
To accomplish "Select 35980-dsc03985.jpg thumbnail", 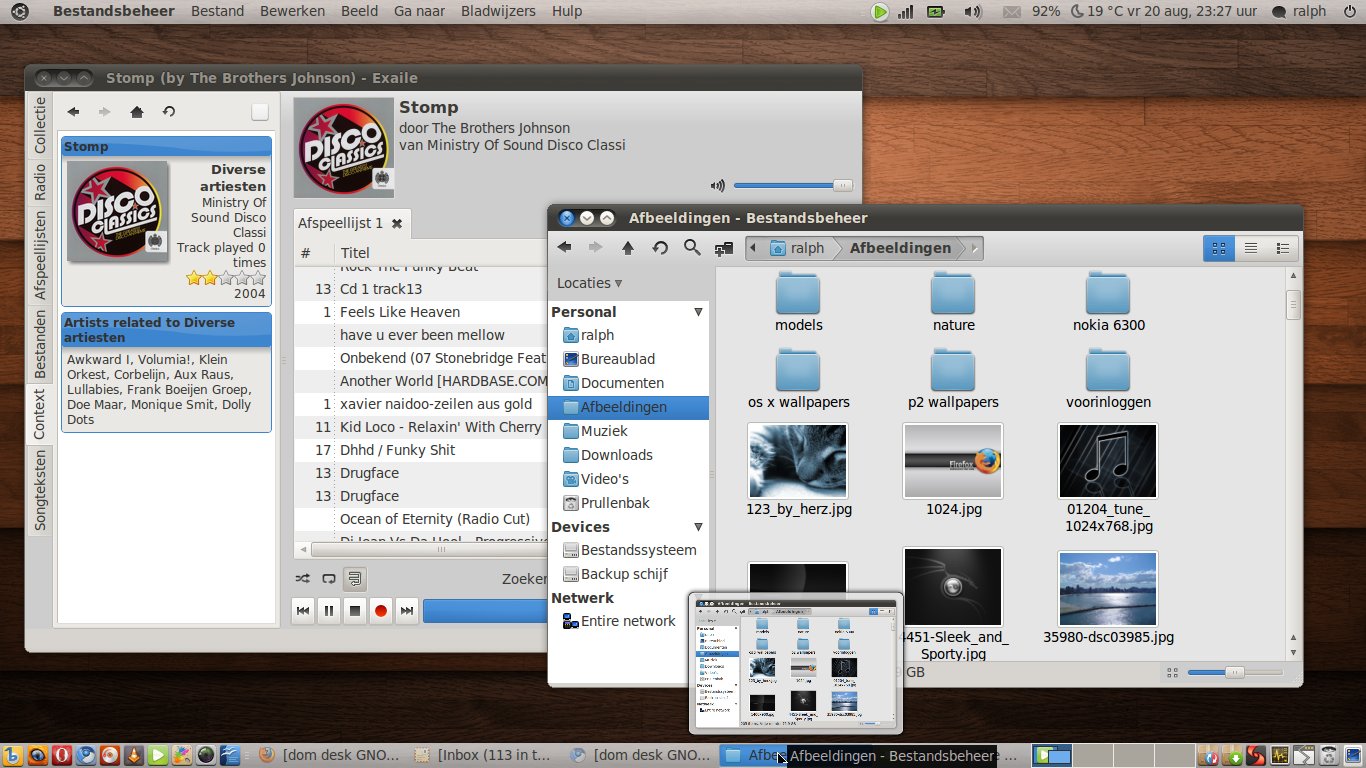I will [1108, 588].
